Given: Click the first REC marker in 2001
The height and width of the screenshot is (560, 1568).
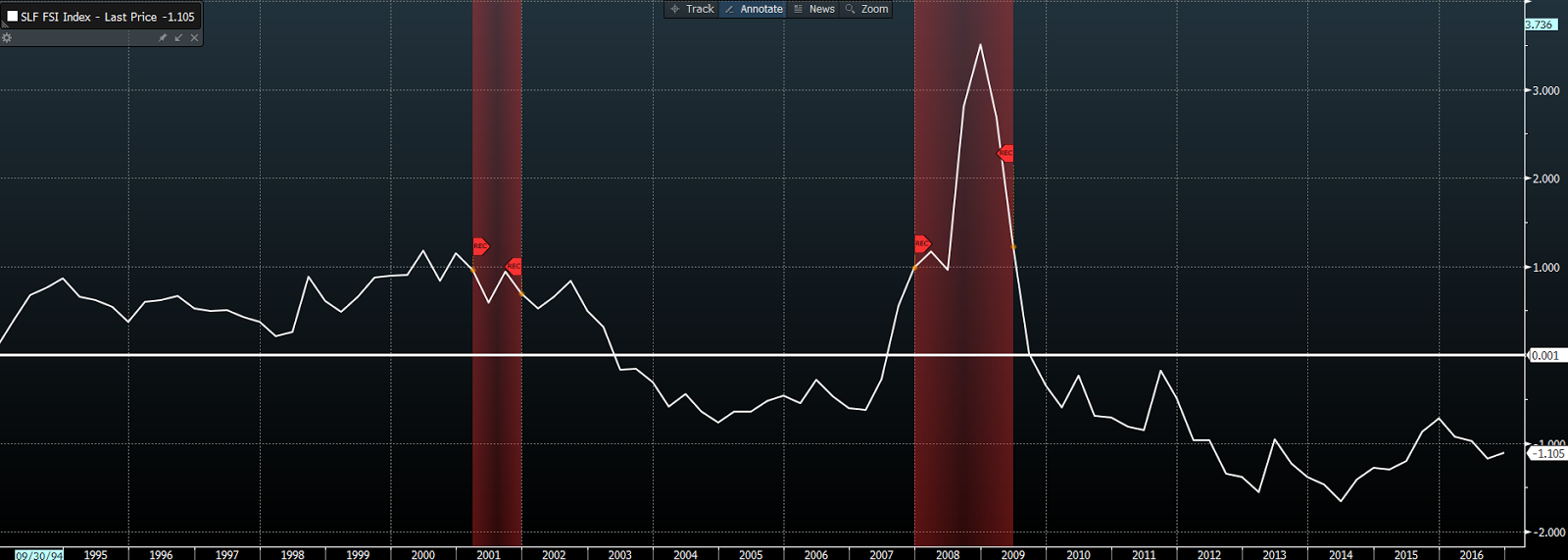Looking at the screenshot, I should pyautogui.click(x=480, y=246).
